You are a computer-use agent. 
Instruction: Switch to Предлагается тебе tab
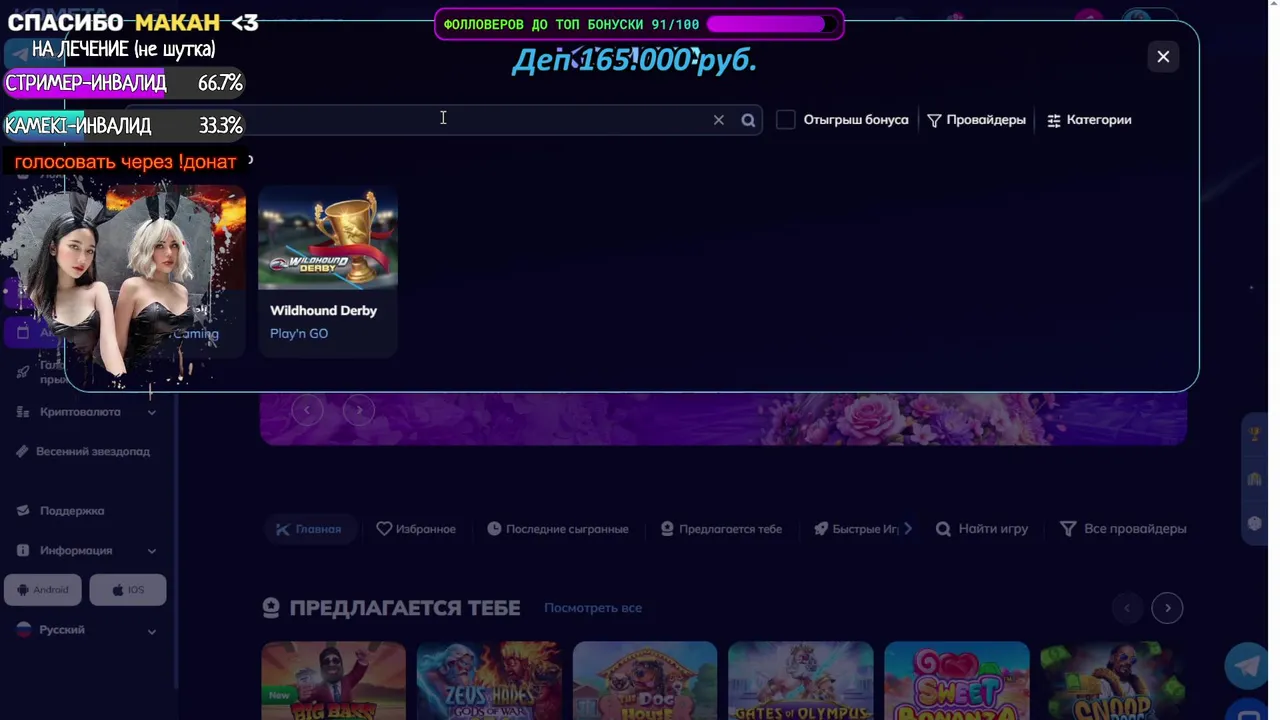[x=721, y=529]
